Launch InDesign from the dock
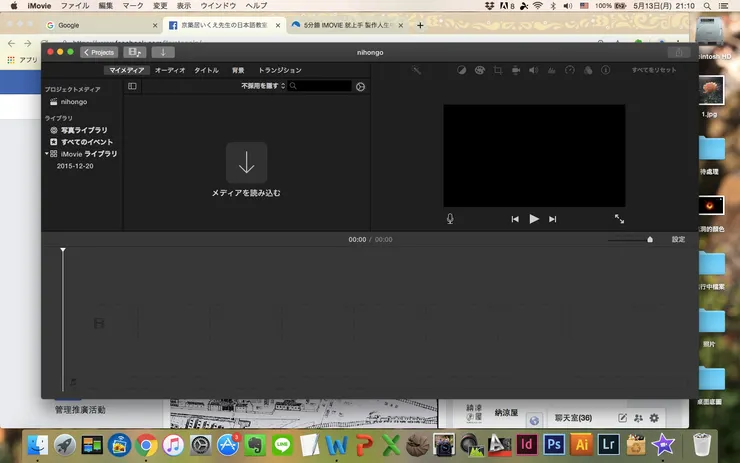Image resolution: width=740 pixels, height=463 pixels. coord(526,445)
